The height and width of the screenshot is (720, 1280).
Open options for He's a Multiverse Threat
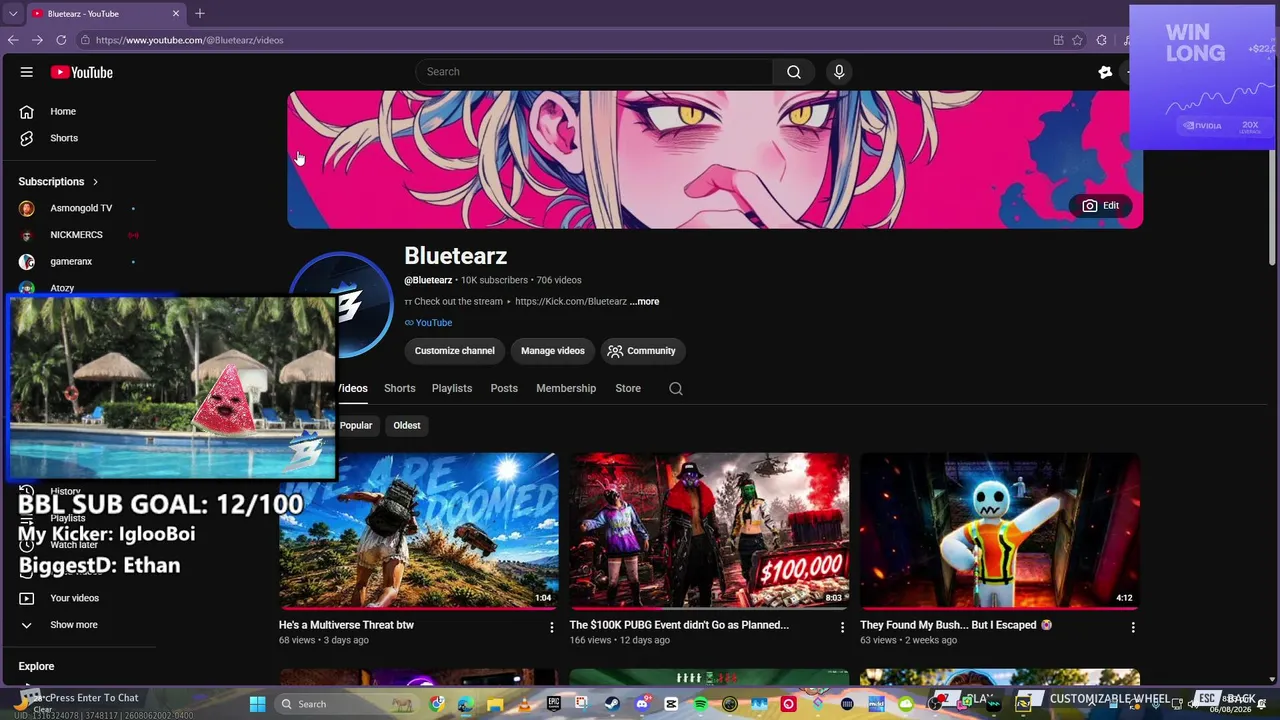pyautogui.click(x=551, y=627)
